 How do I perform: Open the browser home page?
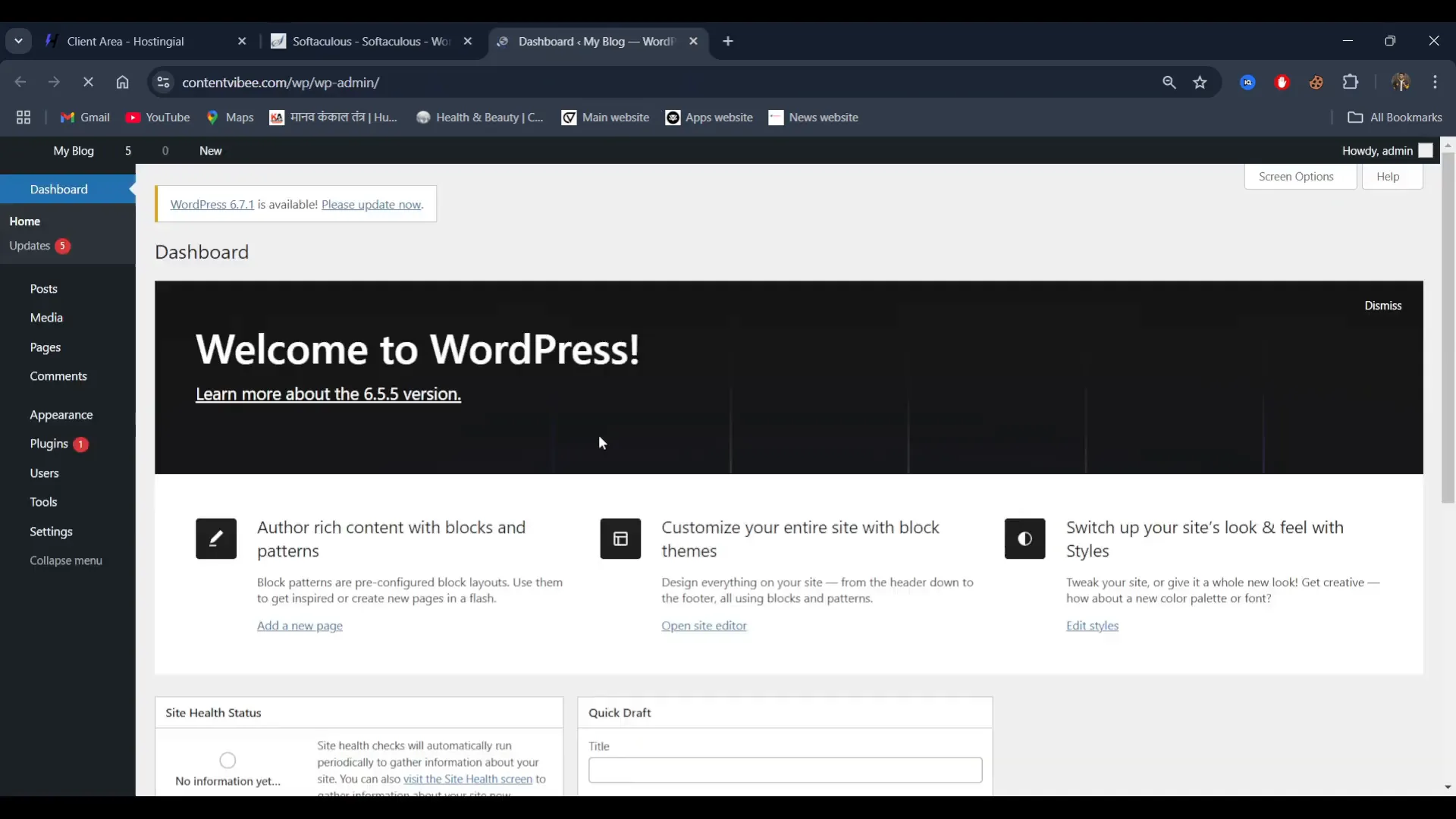coord(122,83)
